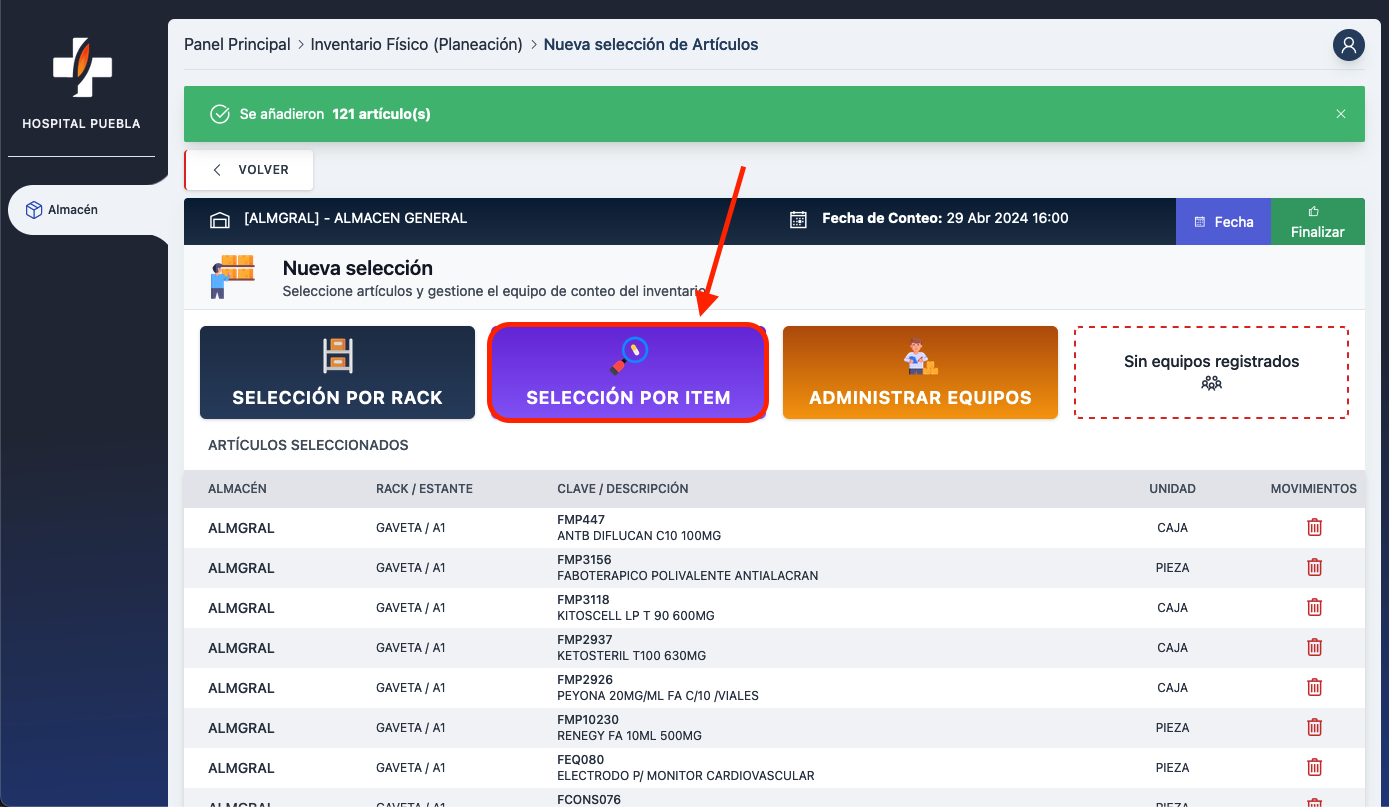The height and width of the screenshot is (807, 1389).
Task: Finalize the selection with Finalizar
Action: (x=1317, y=221)
